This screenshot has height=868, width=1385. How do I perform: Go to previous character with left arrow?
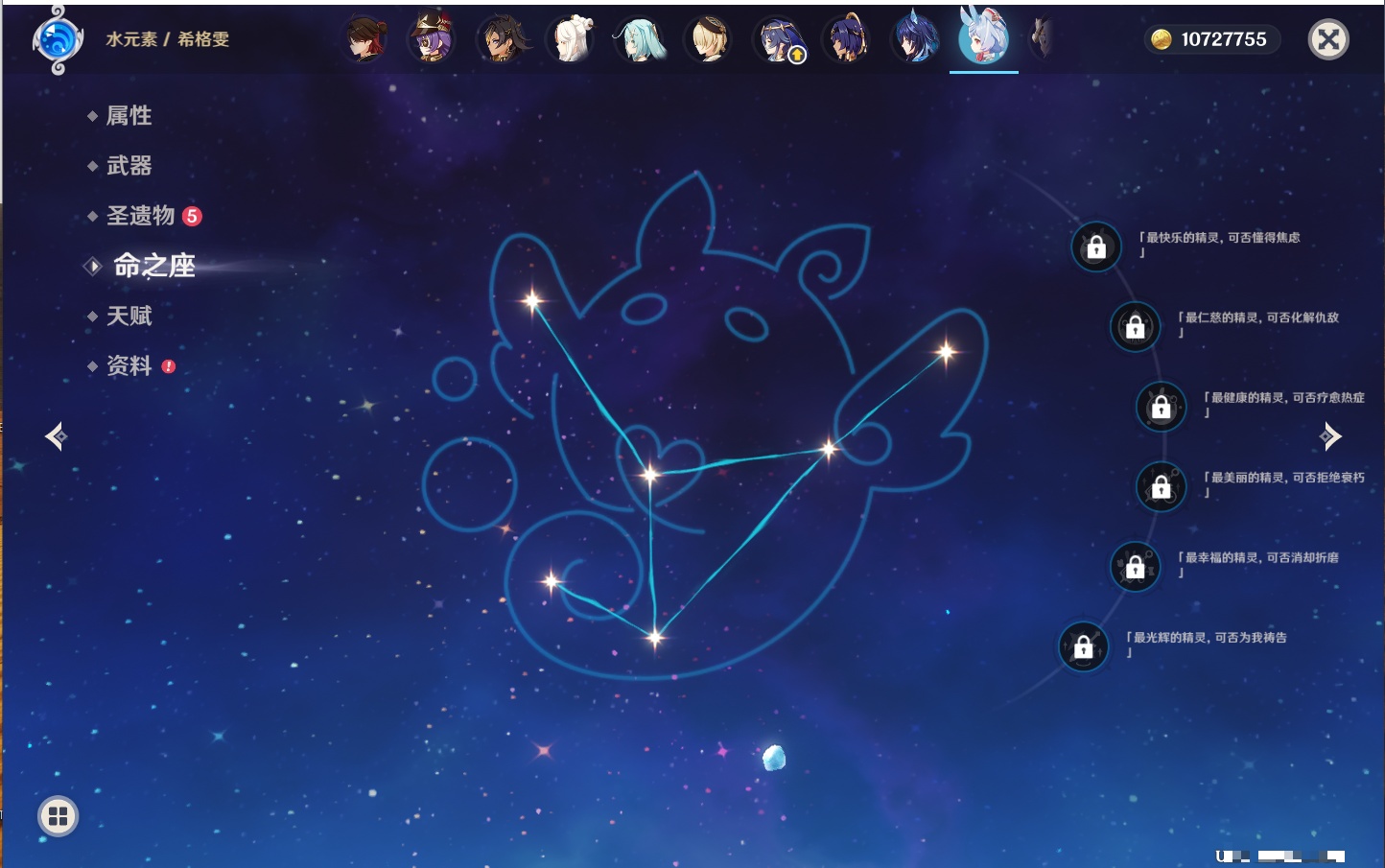[x=56, y=436]
